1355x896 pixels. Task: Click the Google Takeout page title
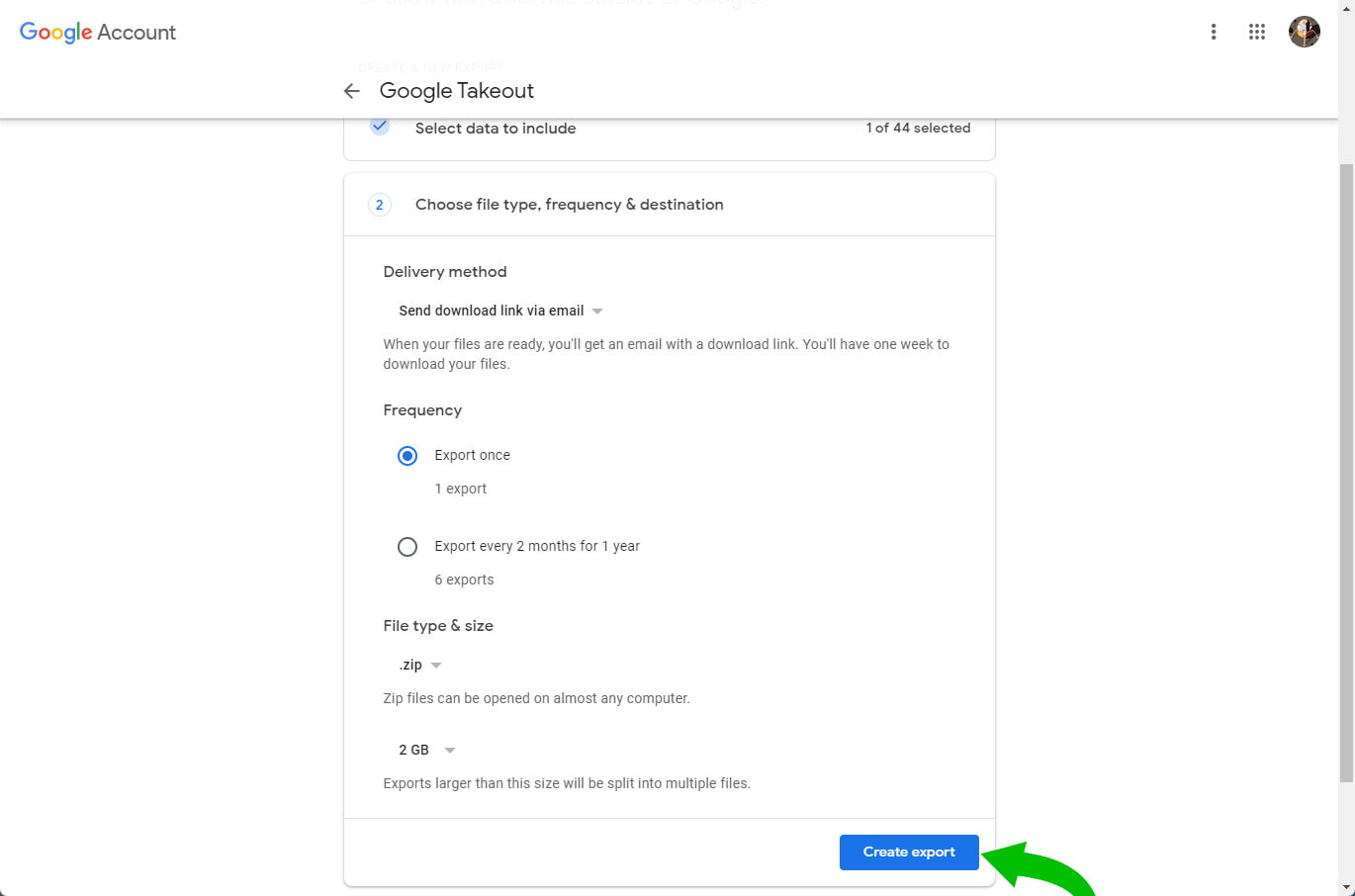pos(456,91)
